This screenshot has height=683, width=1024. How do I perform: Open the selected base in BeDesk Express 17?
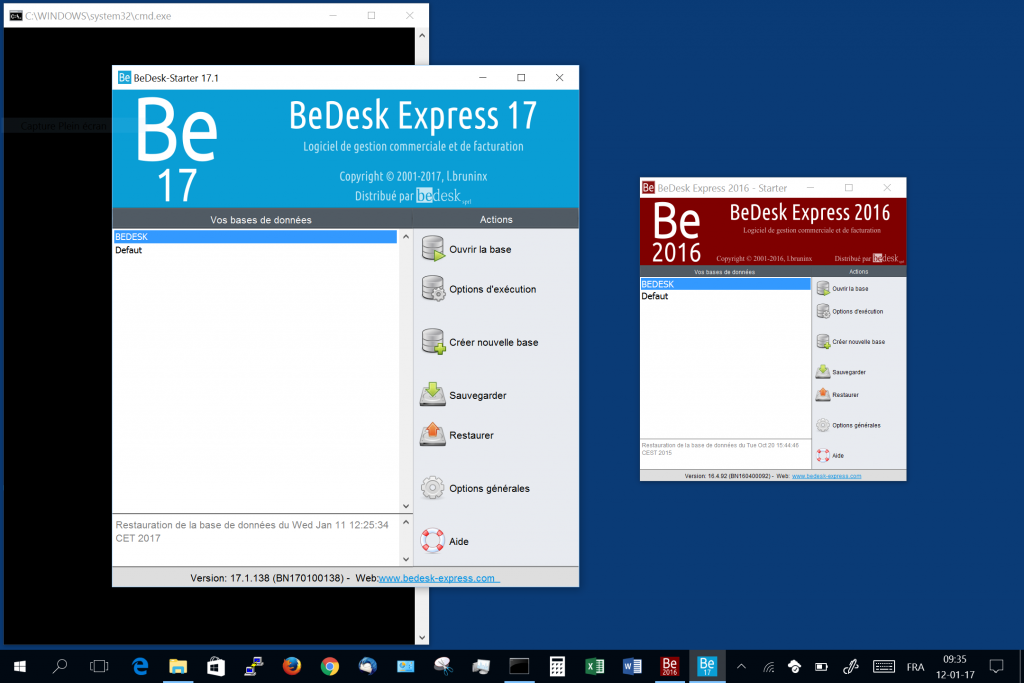[x=466, y=249]
